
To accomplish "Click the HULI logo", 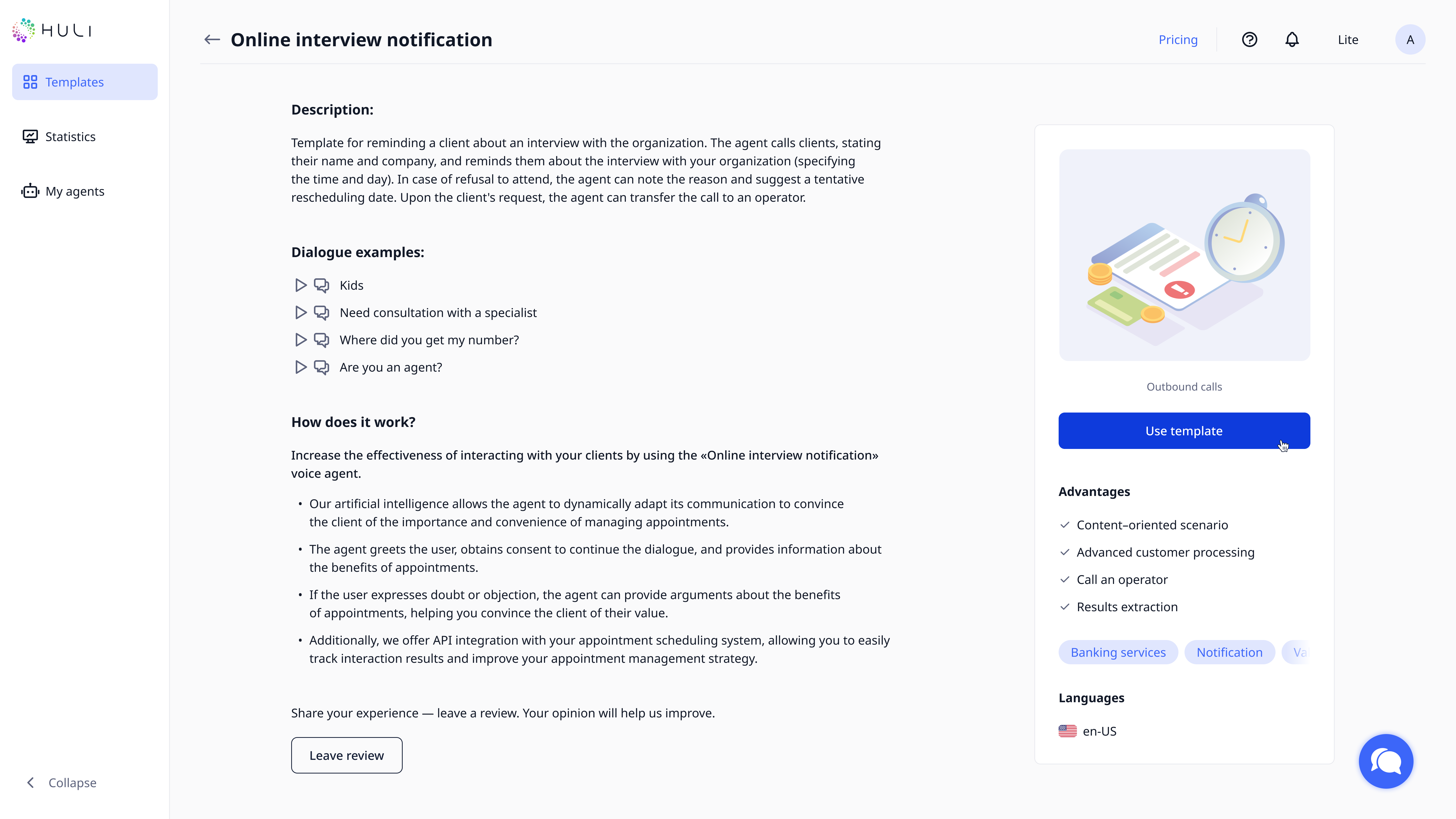I will pos(52,31).
